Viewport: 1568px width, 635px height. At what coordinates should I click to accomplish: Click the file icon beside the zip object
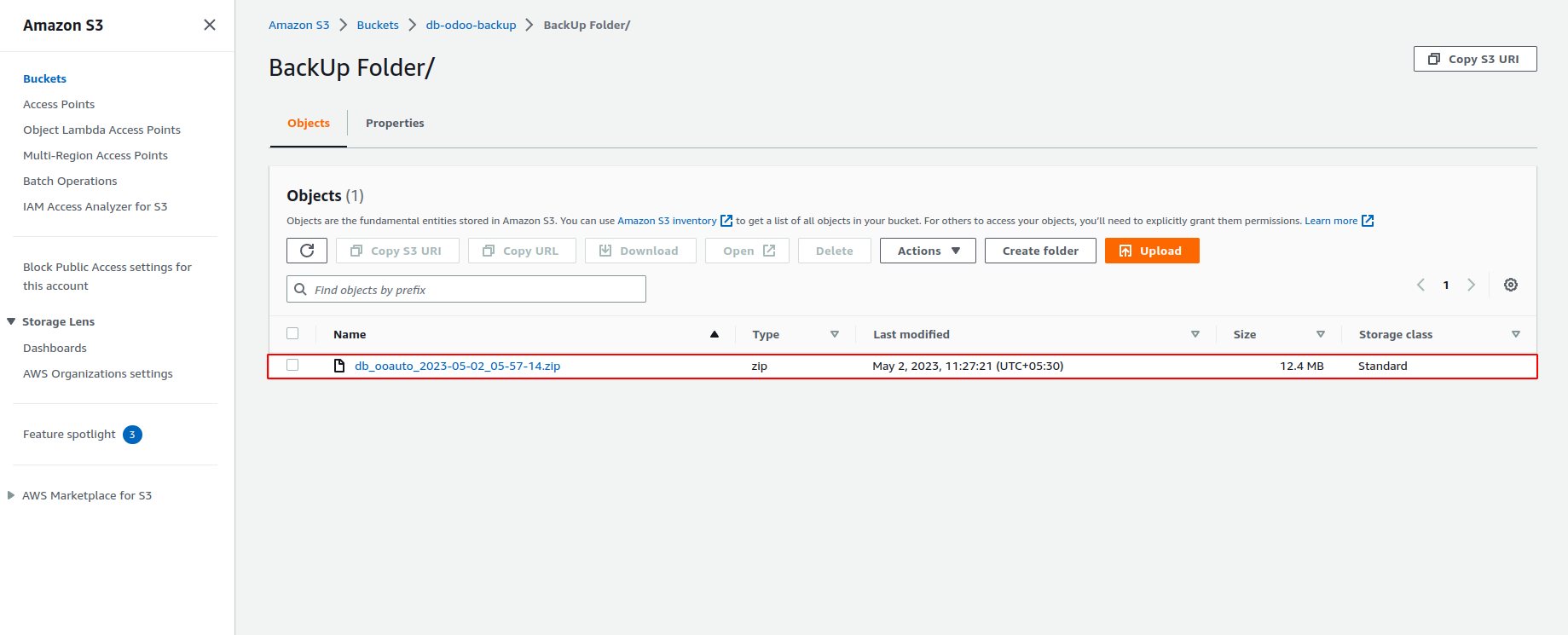coord(339,366)
